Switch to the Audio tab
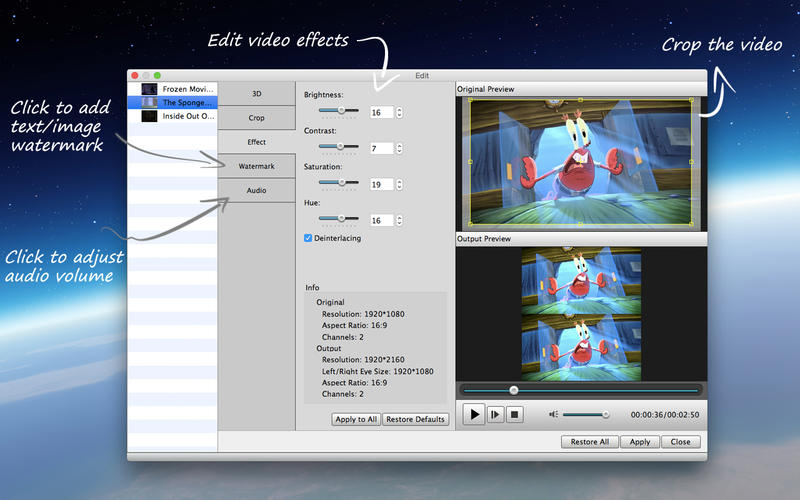Screen dimensions: 800x500 click(x=257, y=190)
